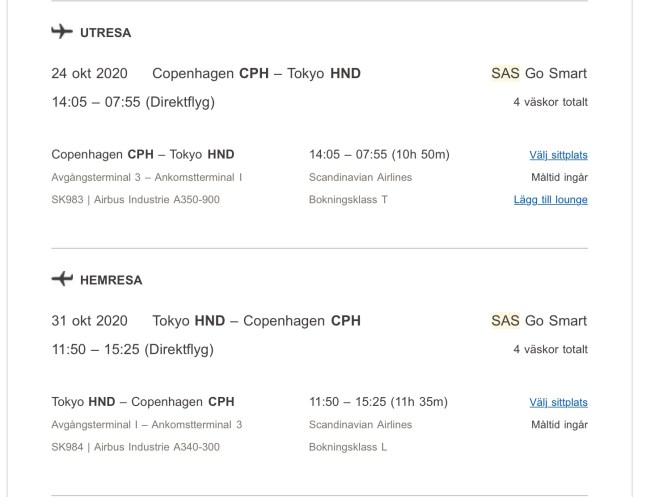Select the HEMRESA section heading
Viewport: 663px width, 497px height.
[x=110, y=281]
